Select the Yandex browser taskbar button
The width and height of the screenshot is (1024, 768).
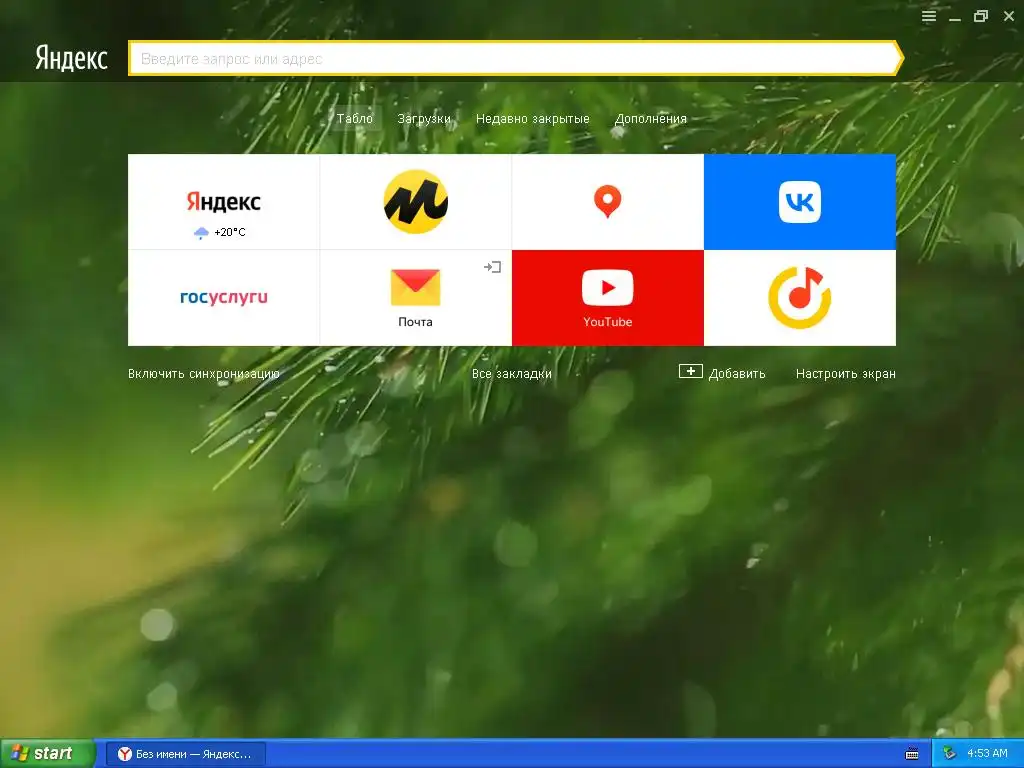click(186, 754)
